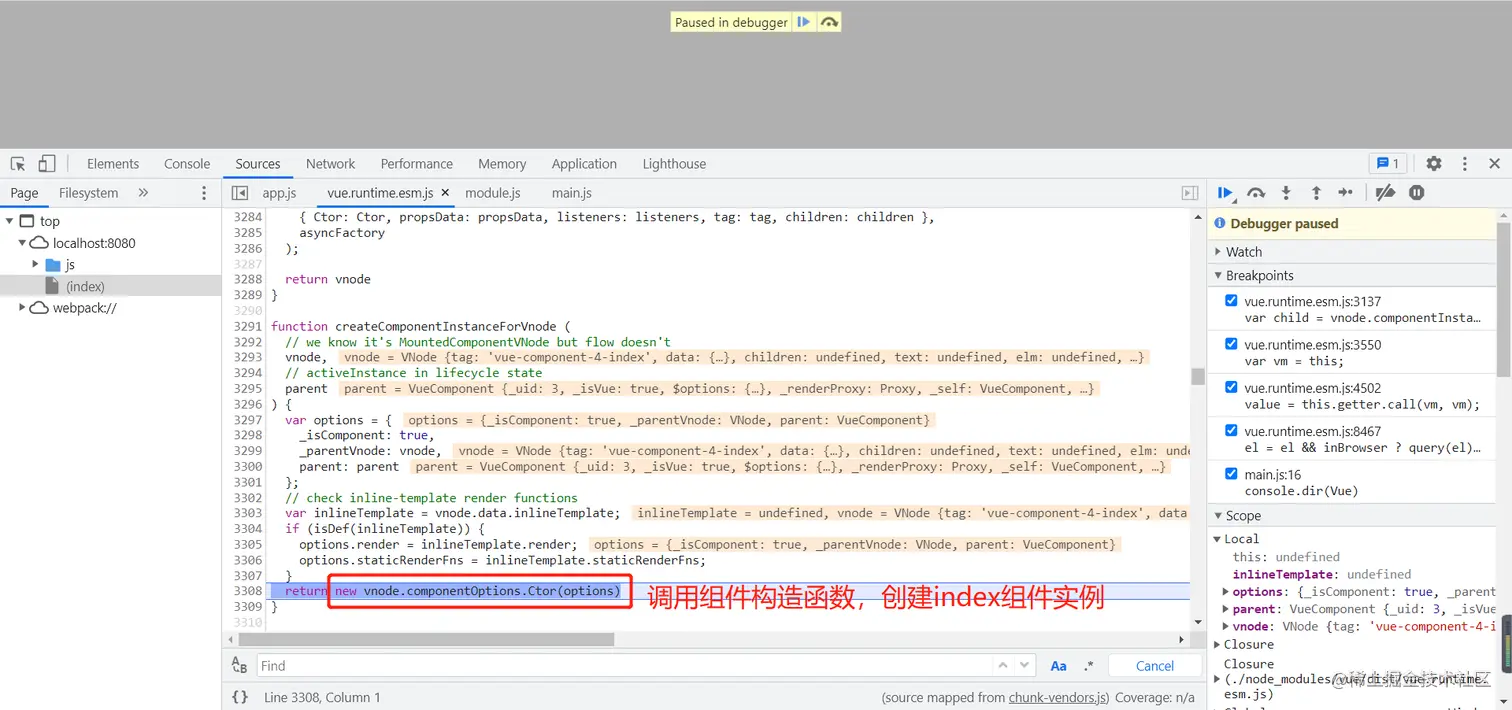Switch to the Console panel

[187, 164]
